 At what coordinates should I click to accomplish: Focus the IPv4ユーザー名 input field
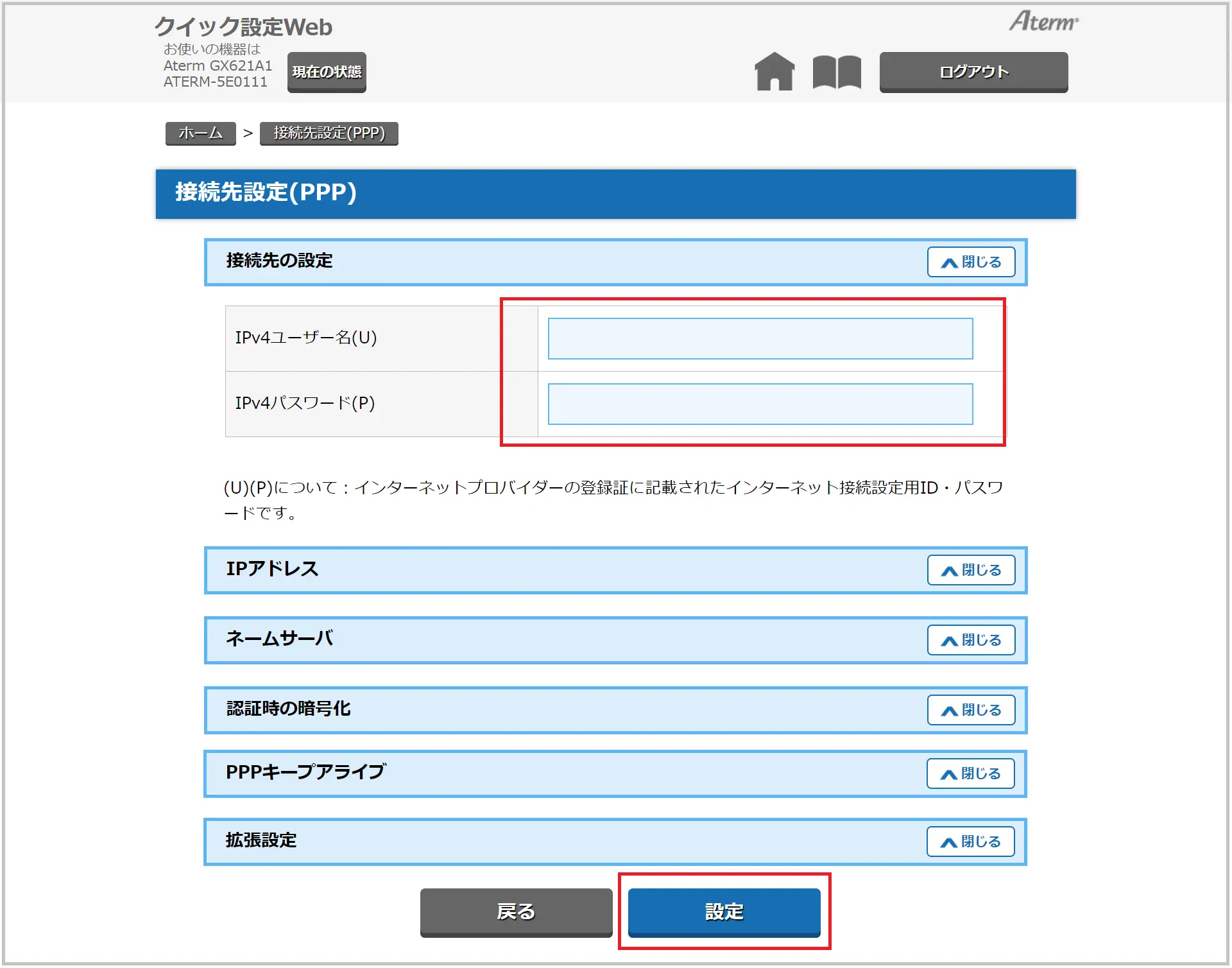click(760, 338)
